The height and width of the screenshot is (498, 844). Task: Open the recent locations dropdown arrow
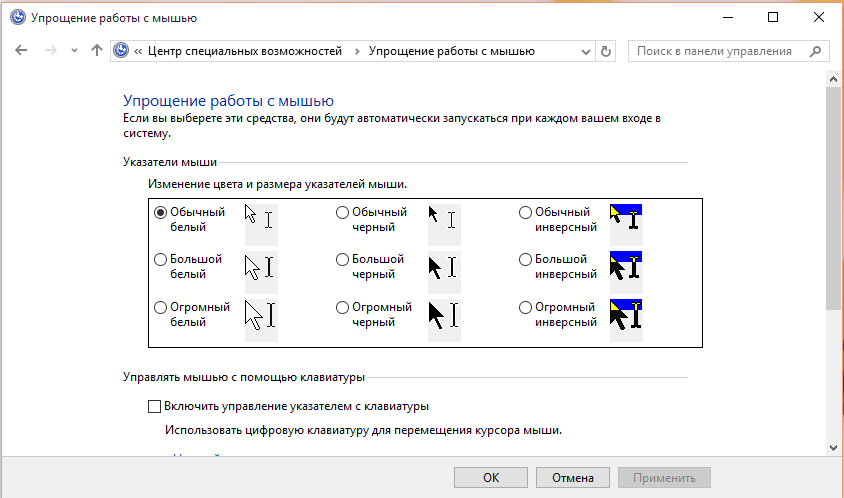(74, 51)
